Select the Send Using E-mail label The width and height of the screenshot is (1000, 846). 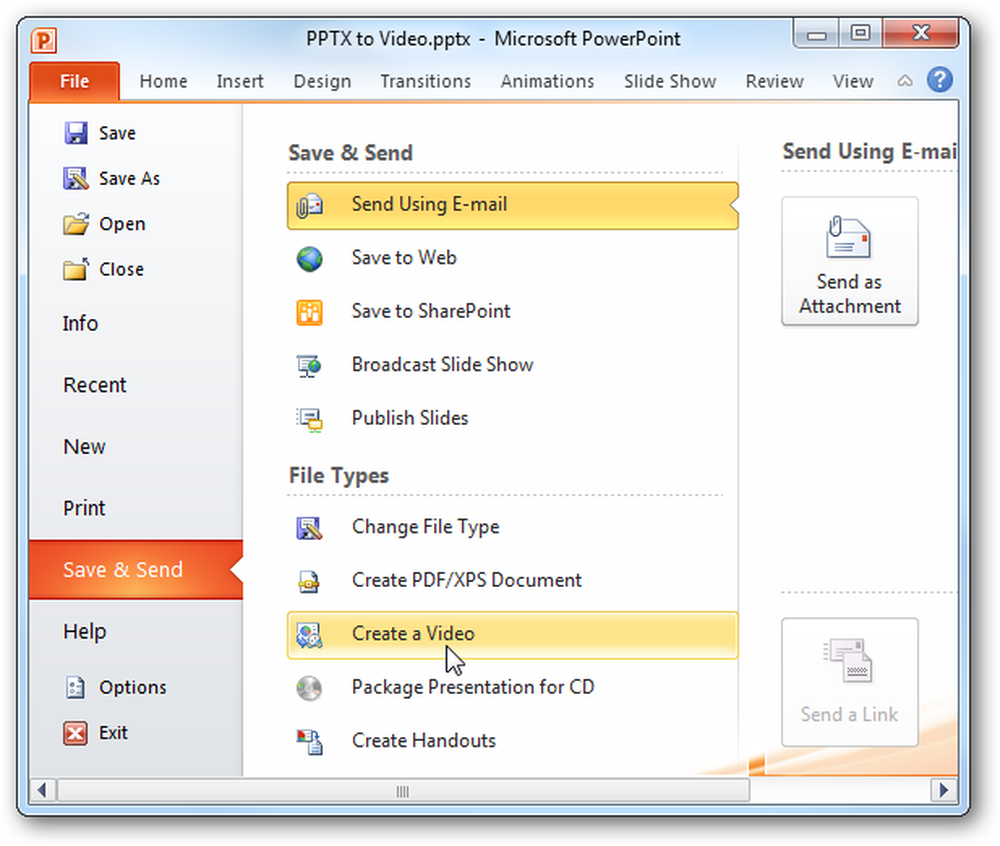[x=429, y=204]
